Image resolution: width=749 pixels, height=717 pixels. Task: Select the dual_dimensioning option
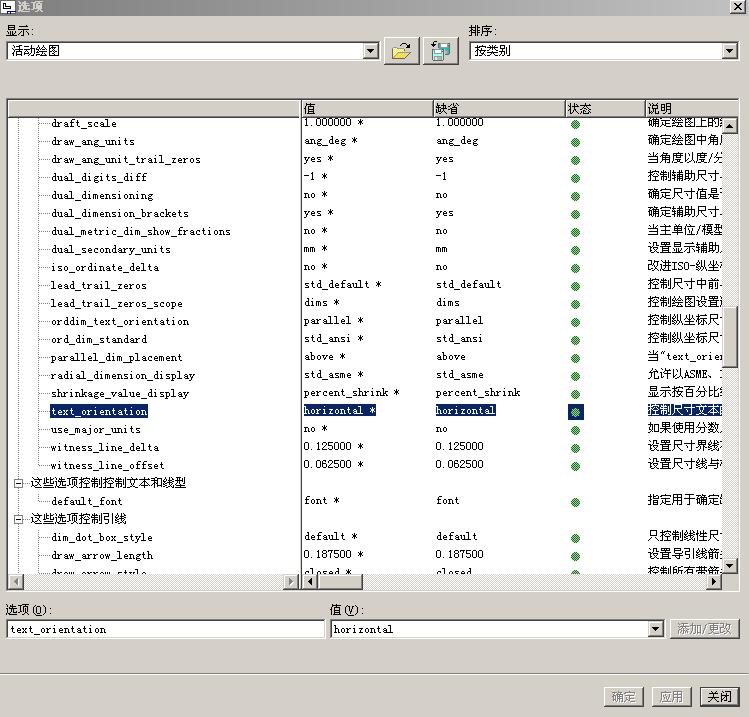click(x=102, y=195)
